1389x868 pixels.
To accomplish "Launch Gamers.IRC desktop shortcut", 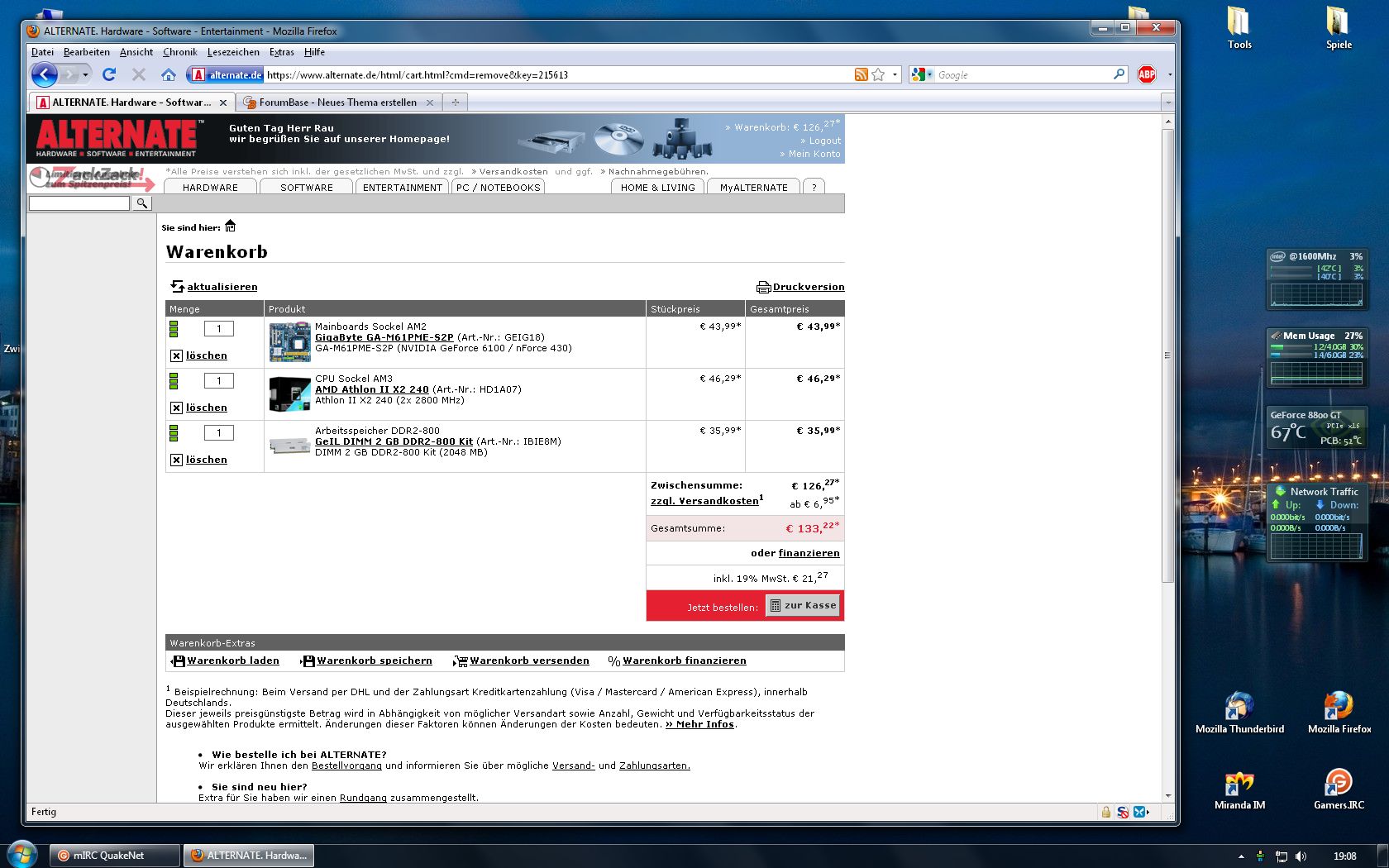I will point(1339,789).
